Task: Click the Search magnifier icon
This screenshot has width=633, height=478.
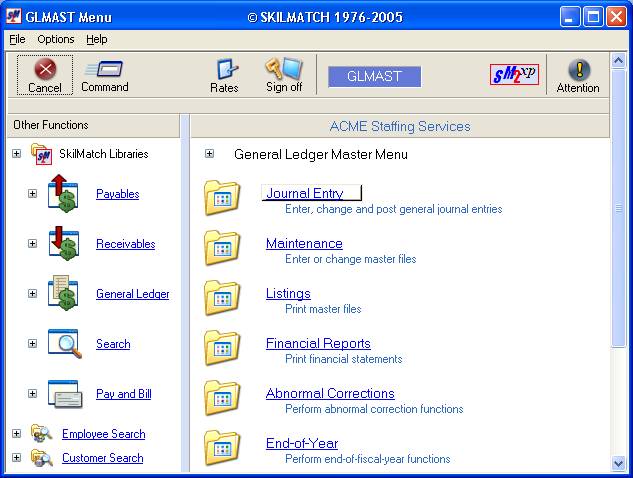Action: tap(65, 343)
